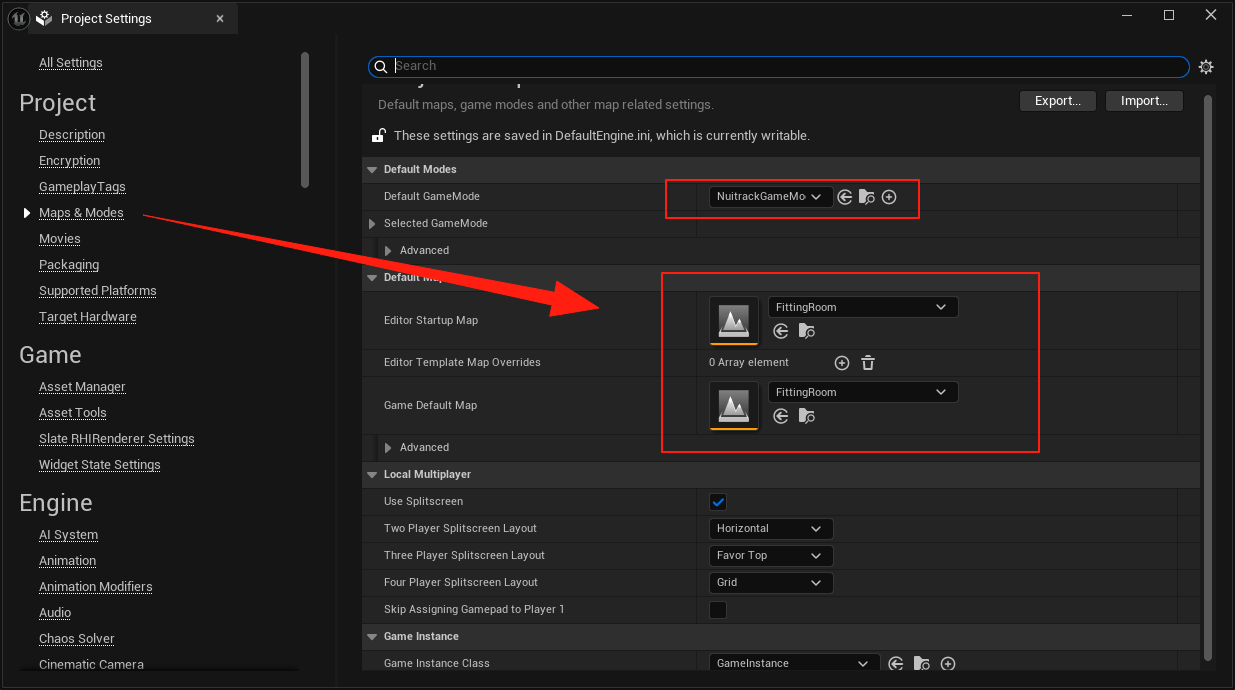Collapse the Game Instance section
Screen dimensions: 1235x690
pos(373,636)
